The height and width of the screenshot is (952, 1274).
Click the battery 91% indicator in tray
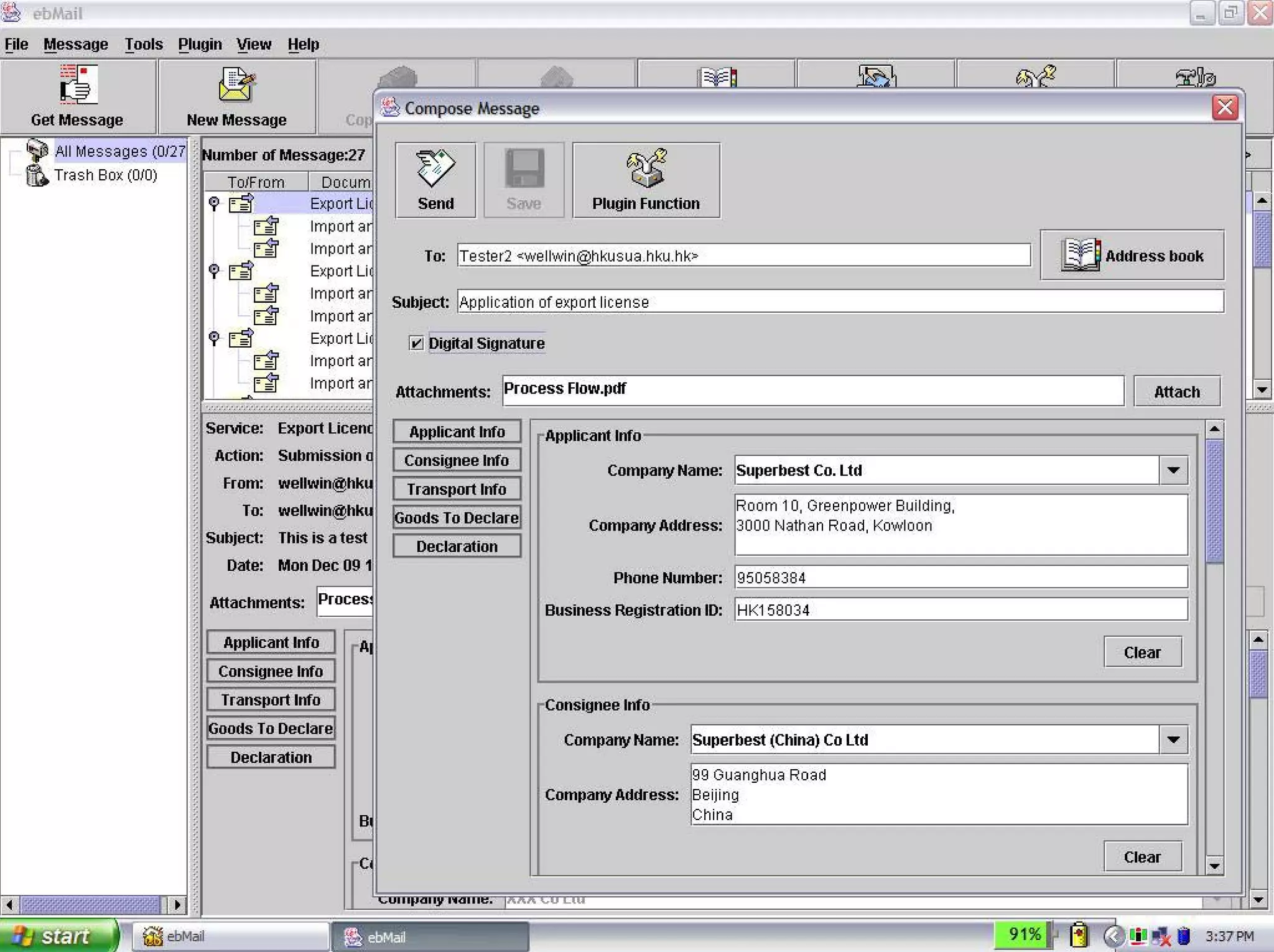pos(1023,935)
